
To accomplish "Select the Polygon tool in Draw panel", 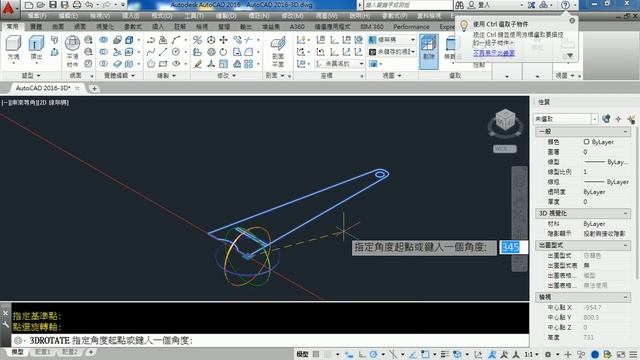I will pos(151,64).
